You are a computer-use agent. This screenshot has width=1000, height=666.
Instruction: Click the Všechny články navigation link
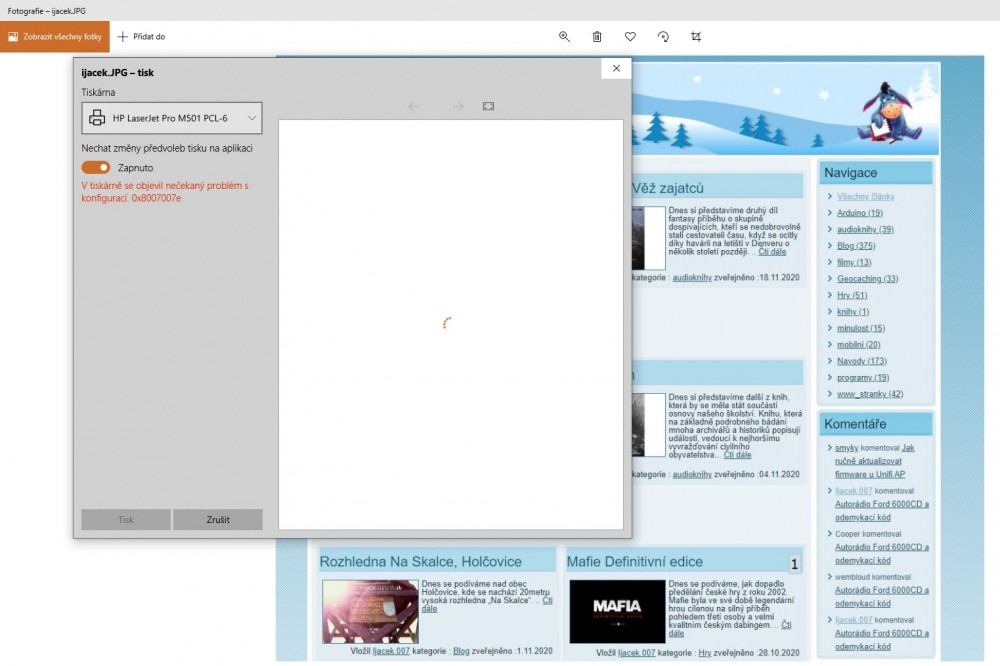[865, 197]
